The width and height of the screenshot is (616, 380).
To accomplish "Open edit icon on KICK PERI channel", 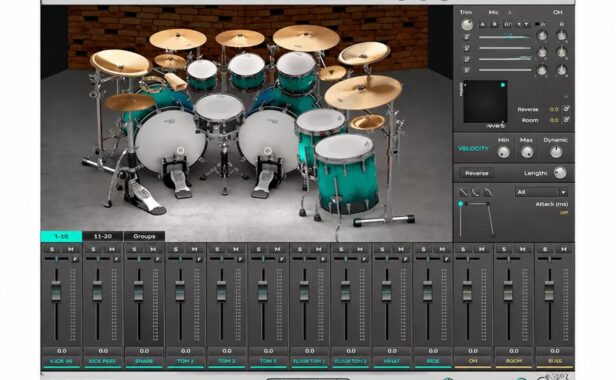I will coord(116,259).
